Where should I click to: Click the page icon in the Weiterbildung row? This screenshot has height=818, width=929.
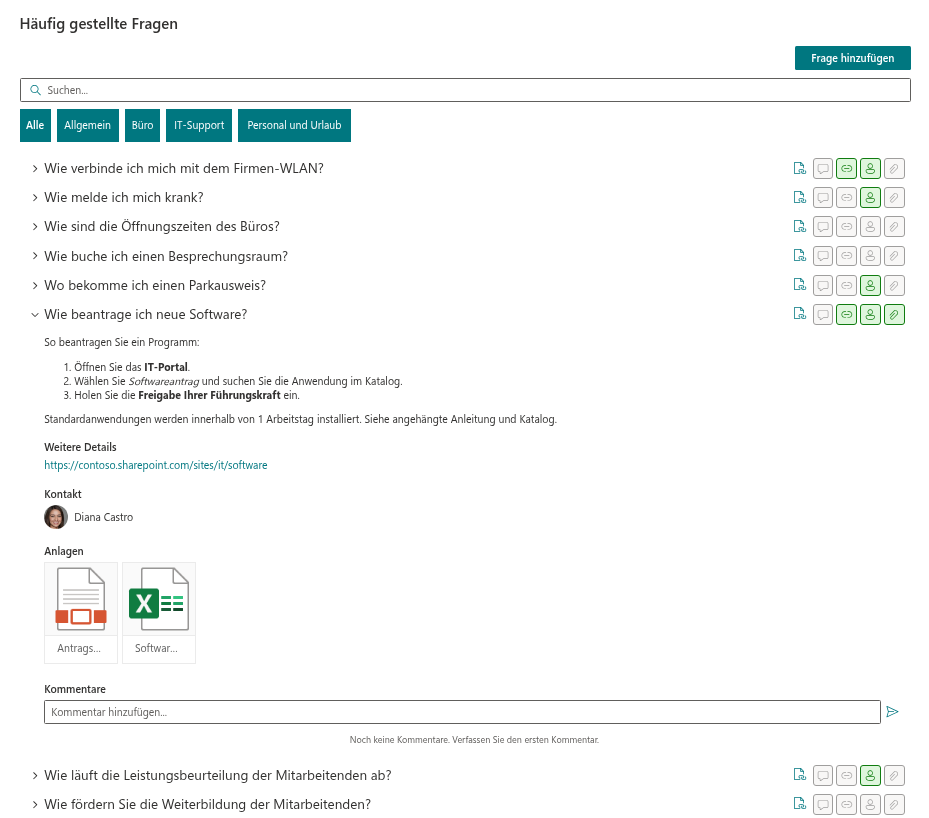pyautogui.click(x=800, y=804)
